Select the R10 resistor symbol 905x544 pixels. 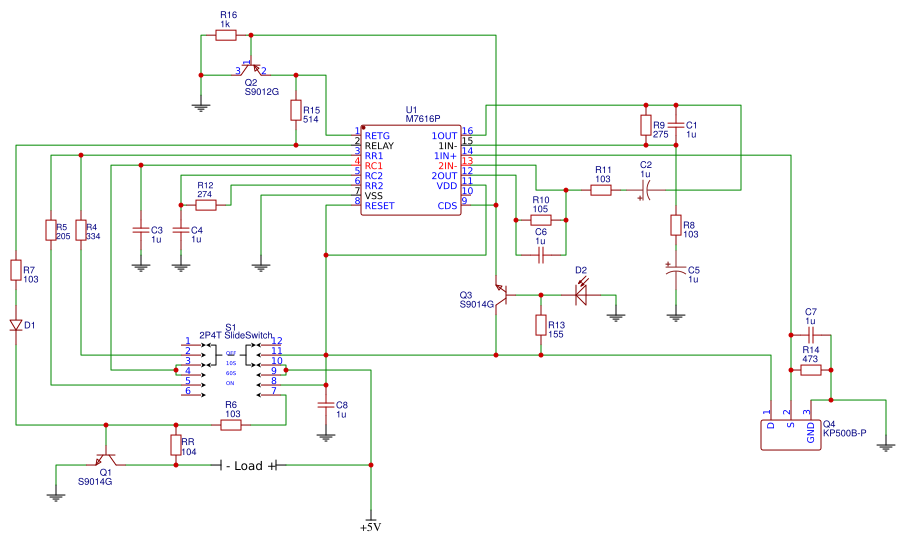click(541, 220)
